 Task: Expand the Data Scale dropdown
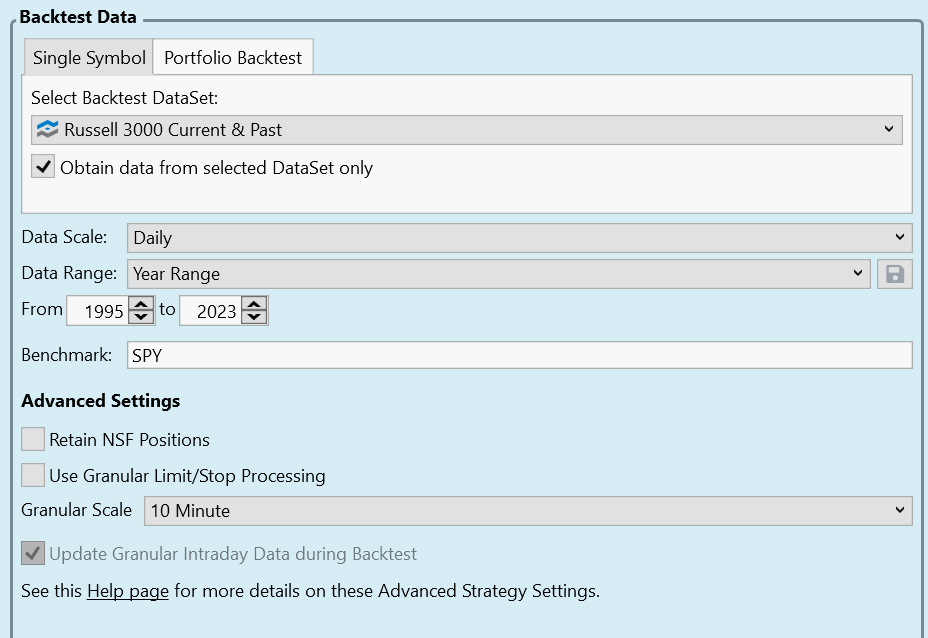tap(519, 238)
